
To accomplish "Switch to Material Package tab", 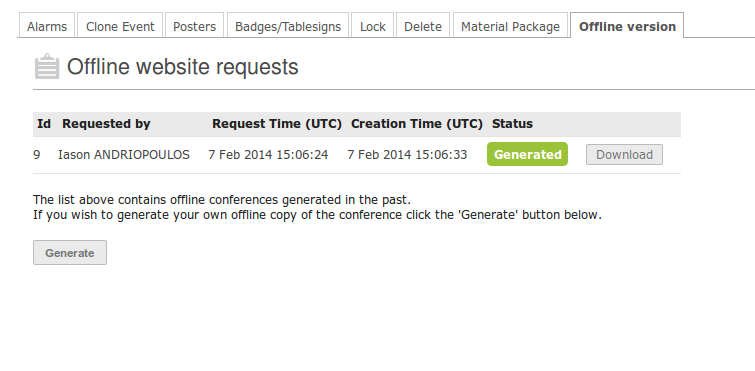I will coord(510,26).
